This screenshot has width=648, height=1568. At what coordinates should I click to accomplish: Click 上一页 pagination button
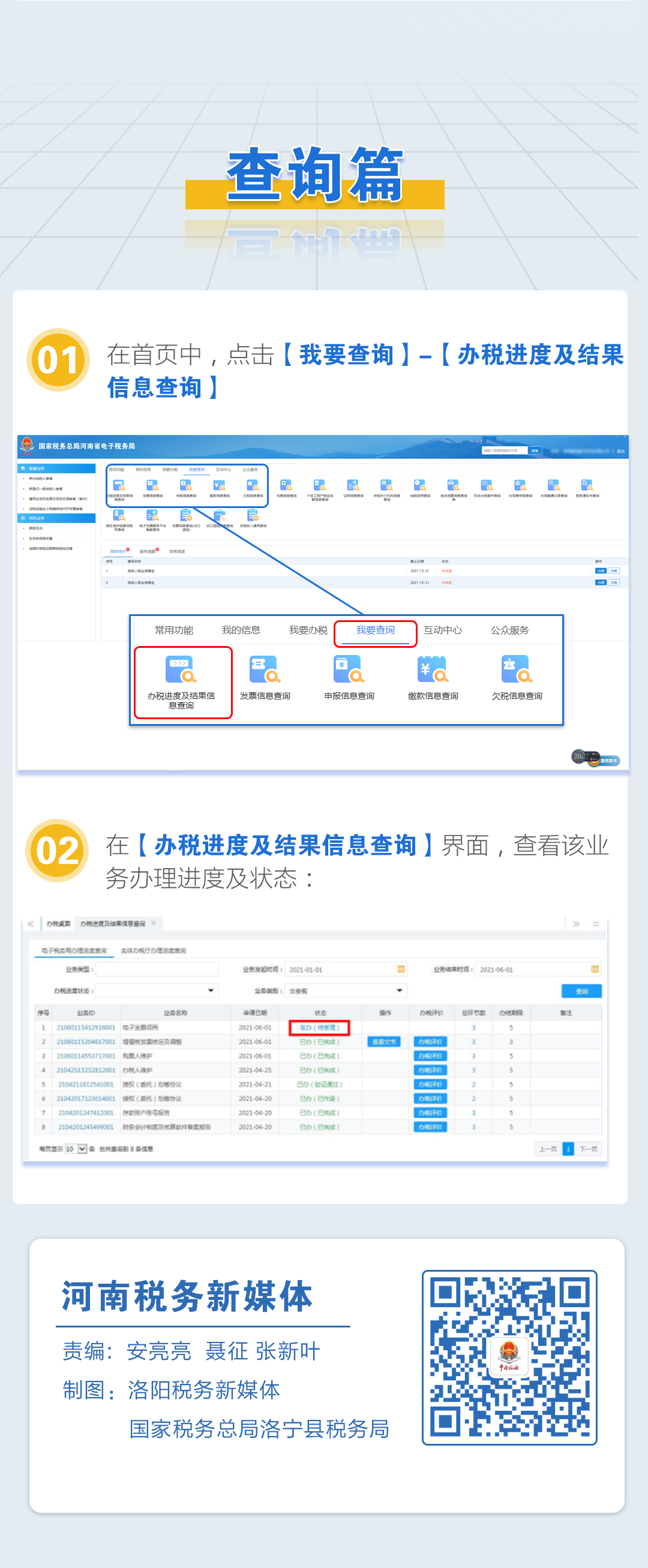[548, 1149]
